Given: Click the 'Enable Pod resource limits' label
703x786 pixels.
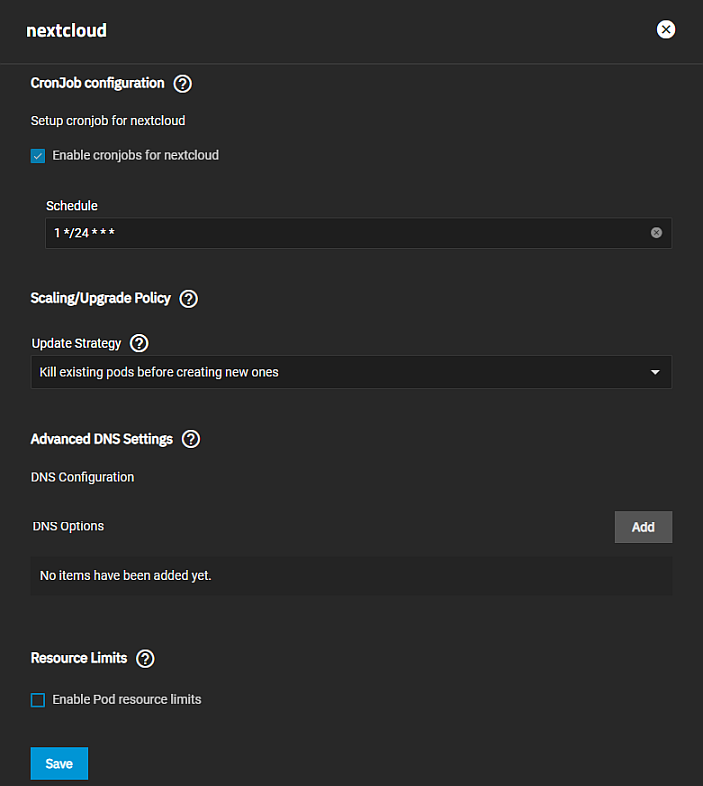Looking at the screenshot, I should point(127,699).
